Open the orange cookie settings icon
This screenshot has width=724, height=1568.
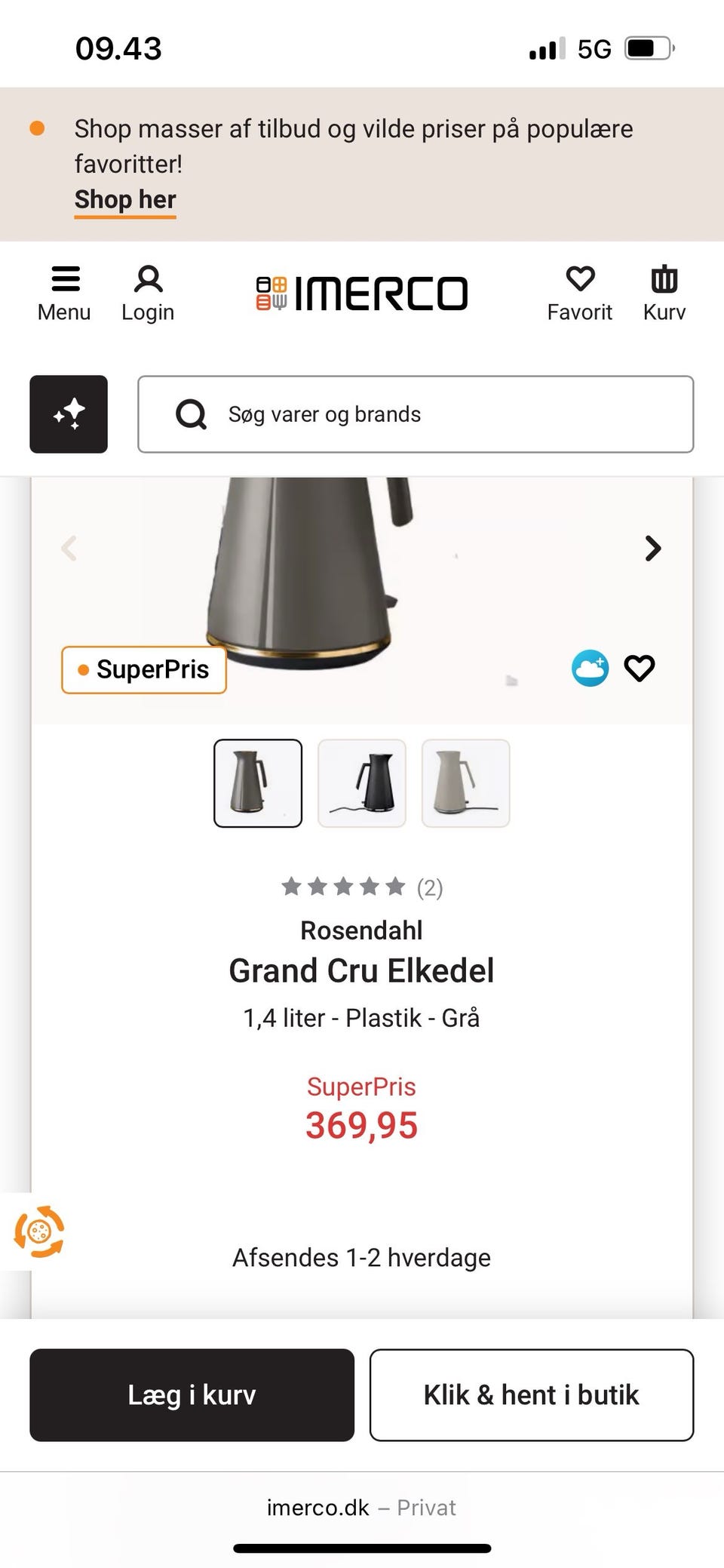[x=39, y=1232]
